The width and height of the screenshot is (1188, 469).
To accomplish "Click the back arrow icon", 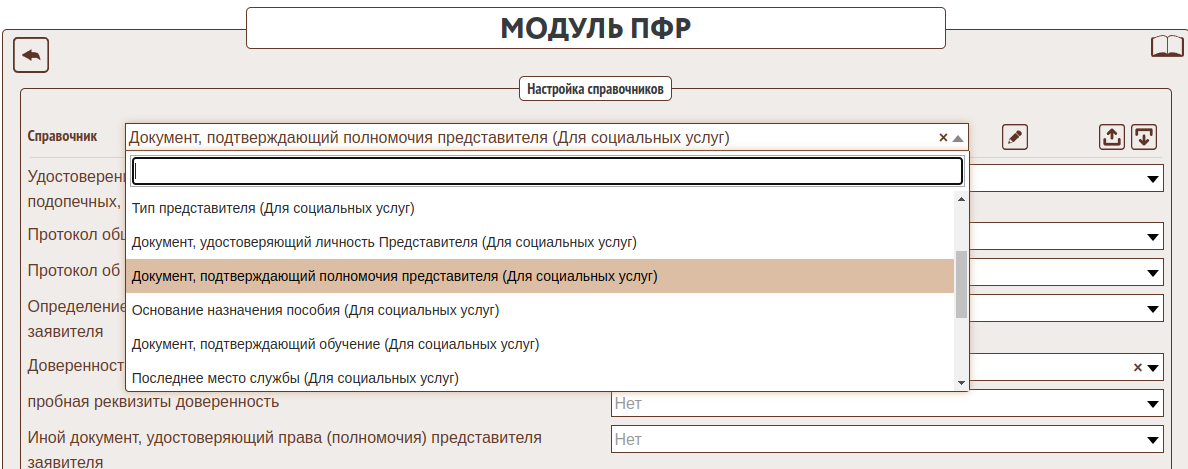I will click(31, 55).
